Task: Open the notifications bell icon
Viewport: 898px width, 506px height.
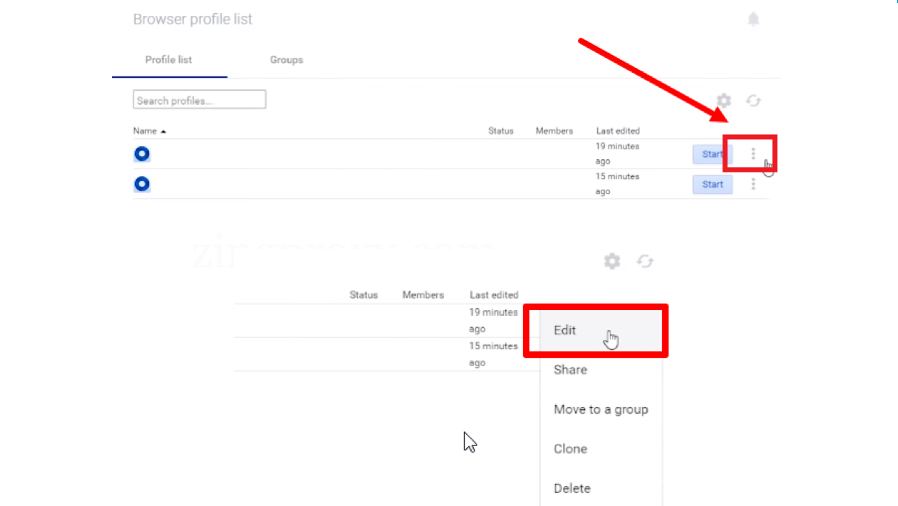Action: (x=753, y=19)
